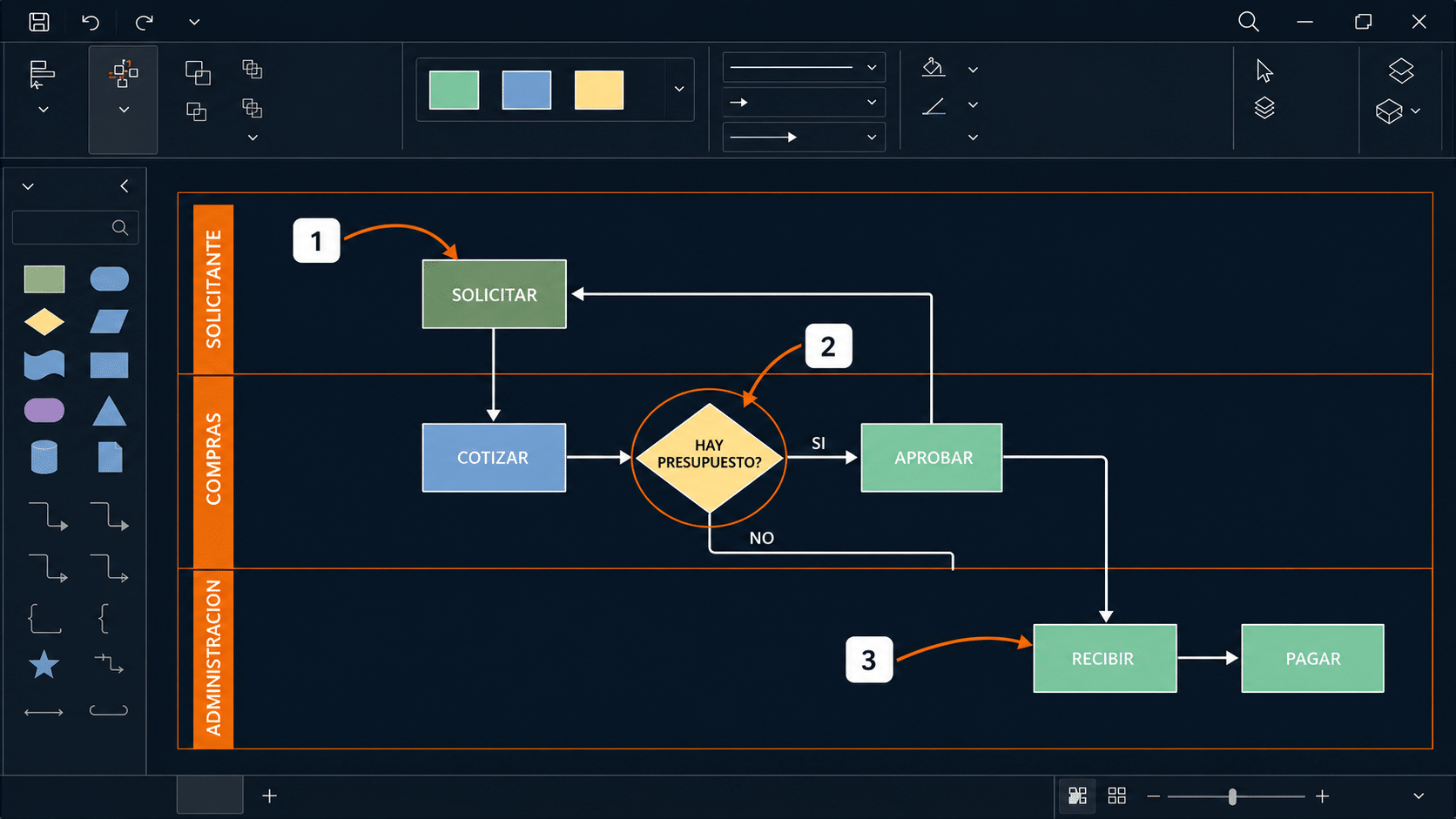Zoom out with the minus button
Viewport: 1456px width, 819px height.
[1154, 796]
